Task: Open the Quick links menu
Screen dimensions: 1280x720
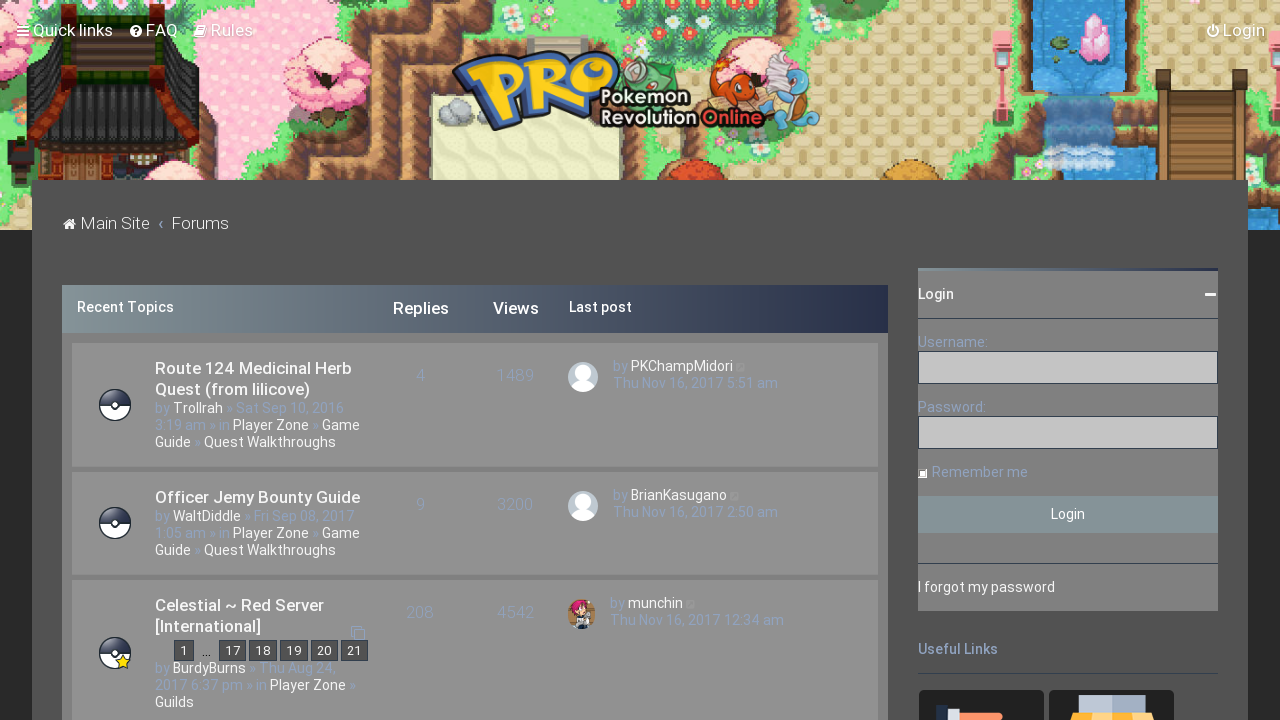Action: [64, 31]
